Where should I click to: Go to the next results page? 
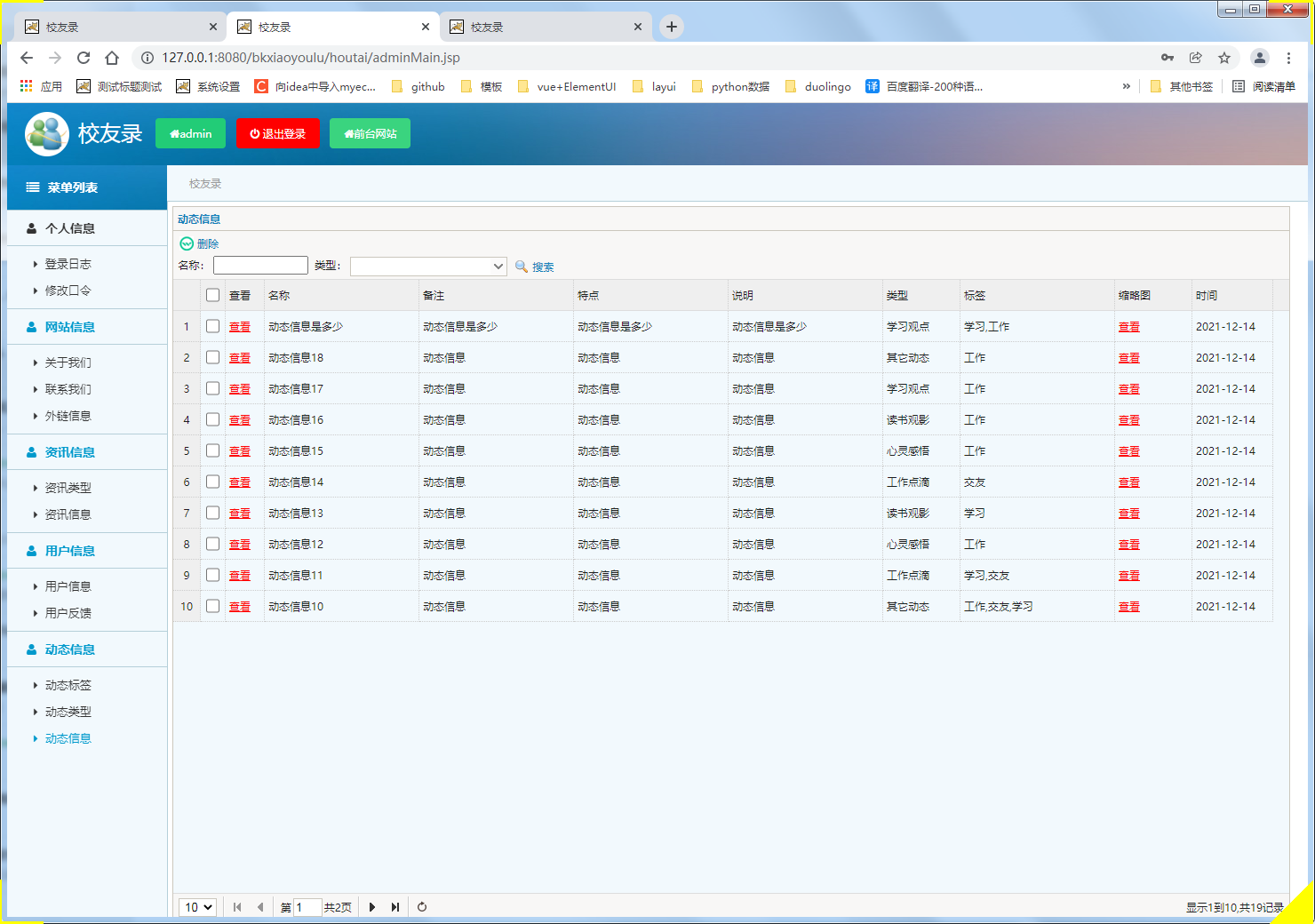click(x=372, y=907)
